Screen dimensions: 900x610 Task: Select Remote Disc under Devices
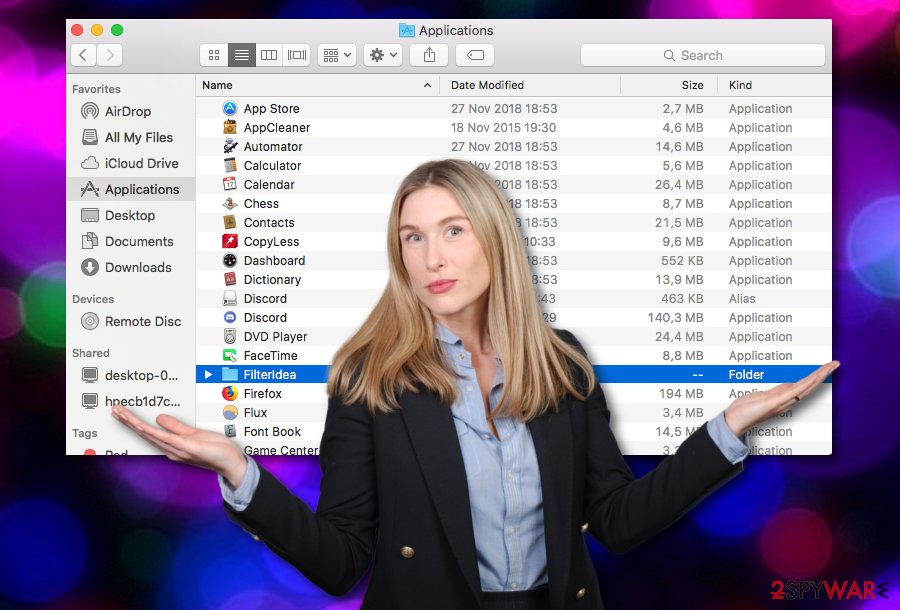point(131,321)
